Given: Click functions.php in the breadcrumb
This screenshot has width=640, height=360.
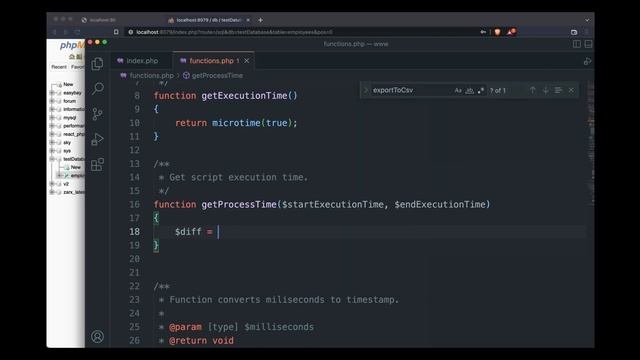Looking at the screenshot, I should tap(151, 76).
